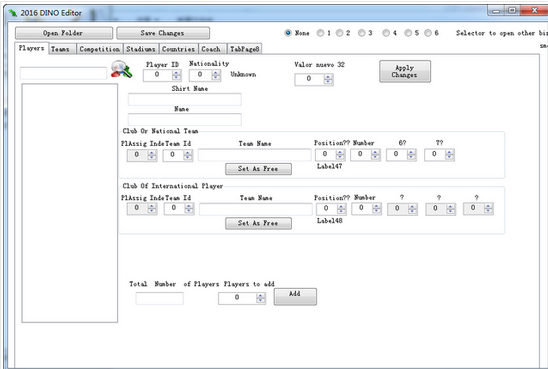Click the player search text box
Viewport: 548px width, 369px height.
[63, 73]
